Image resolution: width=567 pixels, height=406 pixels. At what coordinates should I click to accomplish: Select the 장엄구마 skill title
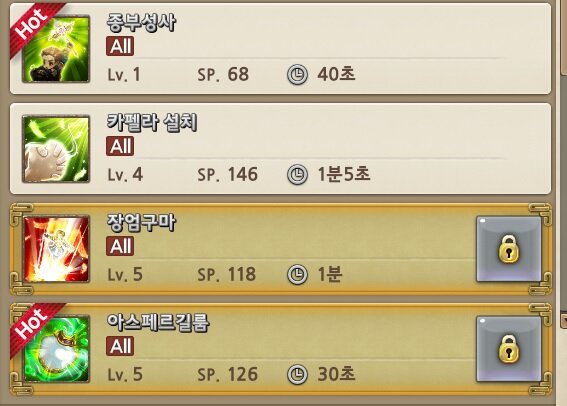[141, 223]
